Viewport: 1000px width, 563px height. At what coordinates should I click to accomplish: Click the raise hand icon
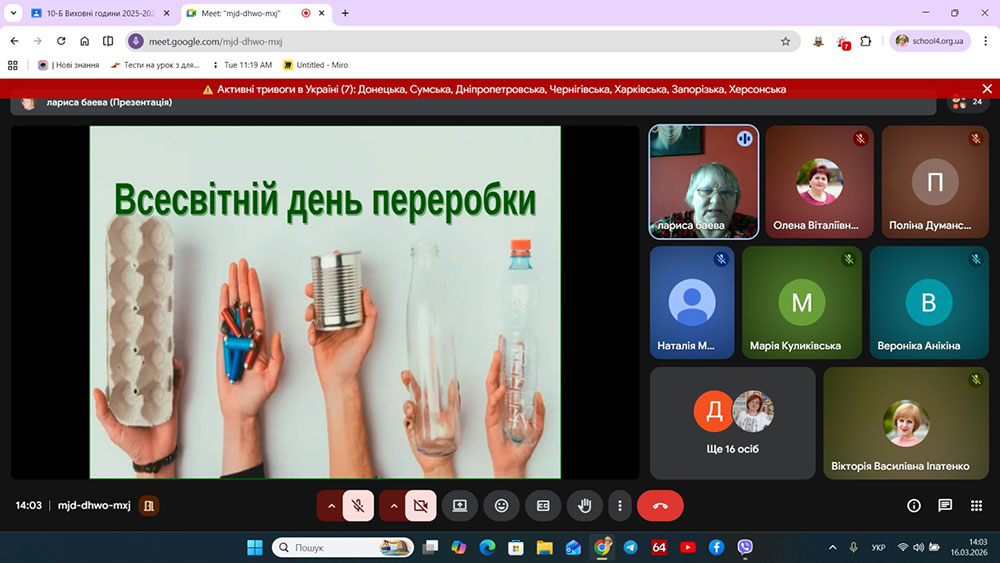(x=585, y=506)
